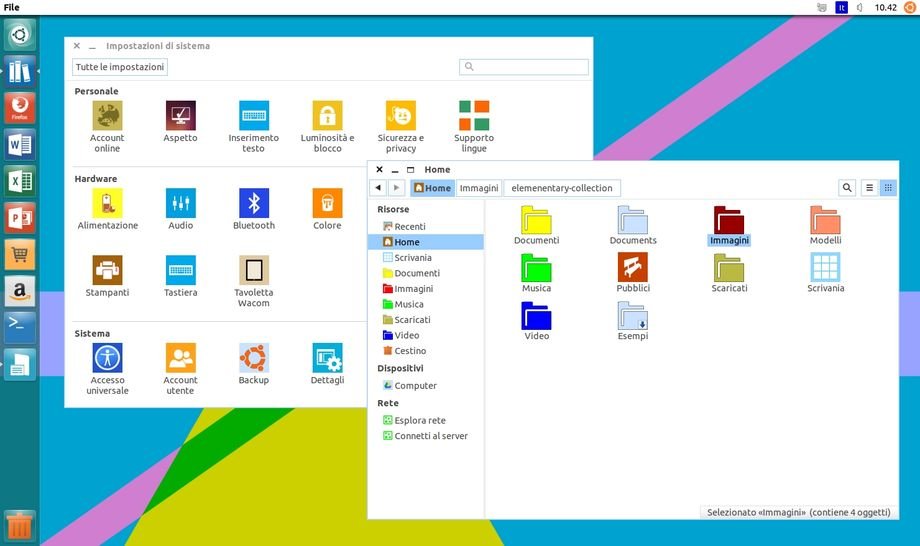Open the sound volume indicator menu
The width and height of the screenshot is (920, 546).
860,7
